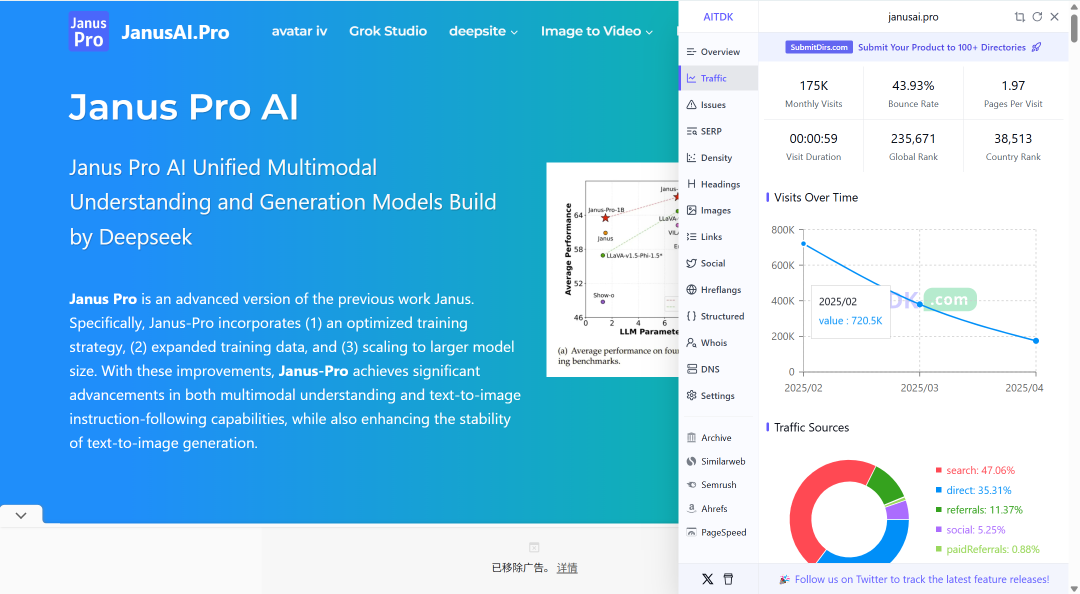Open the DNS tab
This screenshot has height=594, width=1080.
[718, 369]
